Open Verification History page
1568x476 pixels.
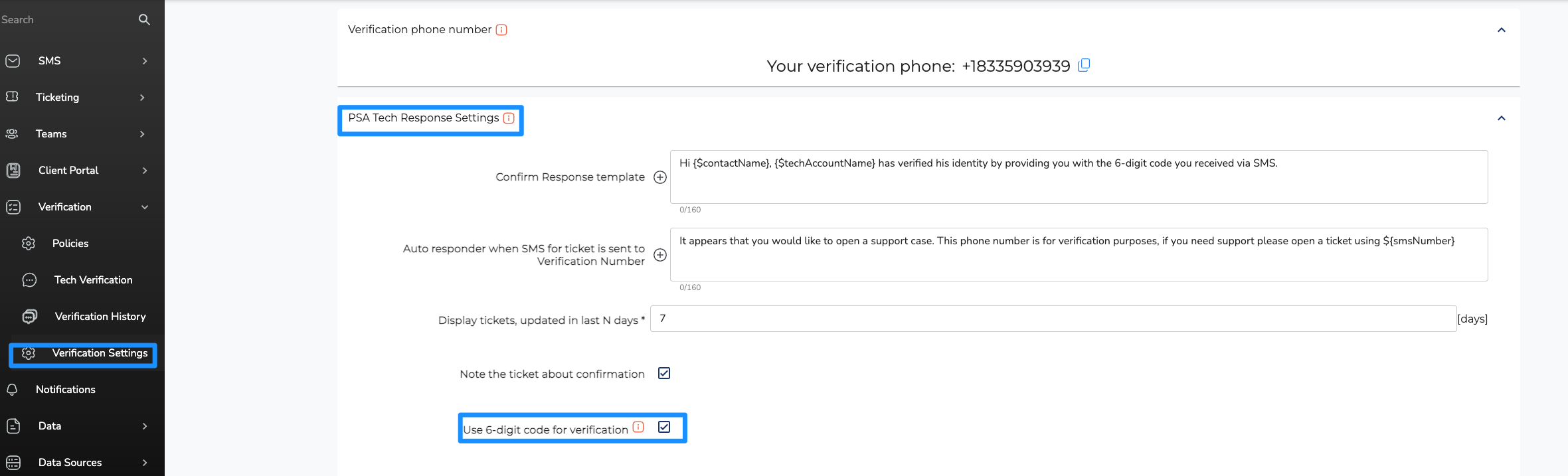[x=100, y=317]
